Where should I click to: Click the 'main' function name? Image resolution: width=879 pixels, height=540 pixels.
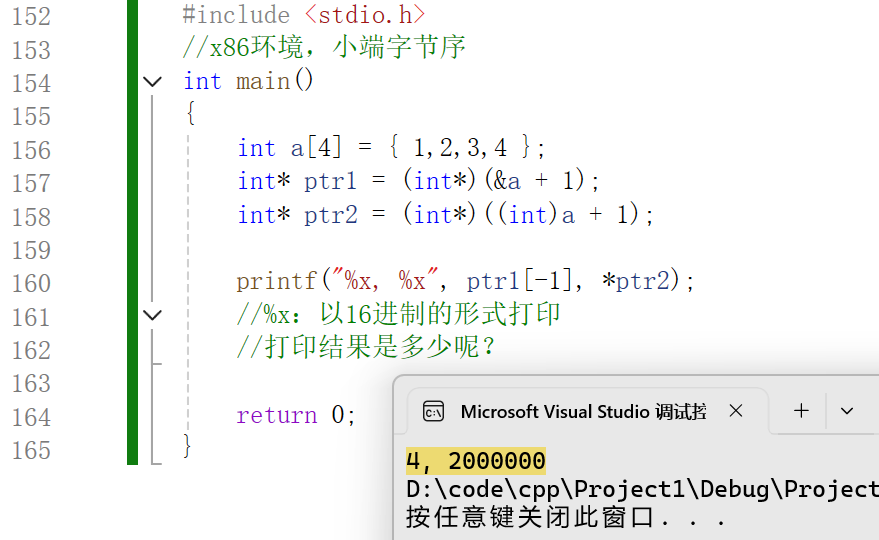pyautogui.click(x=263, y=81)
